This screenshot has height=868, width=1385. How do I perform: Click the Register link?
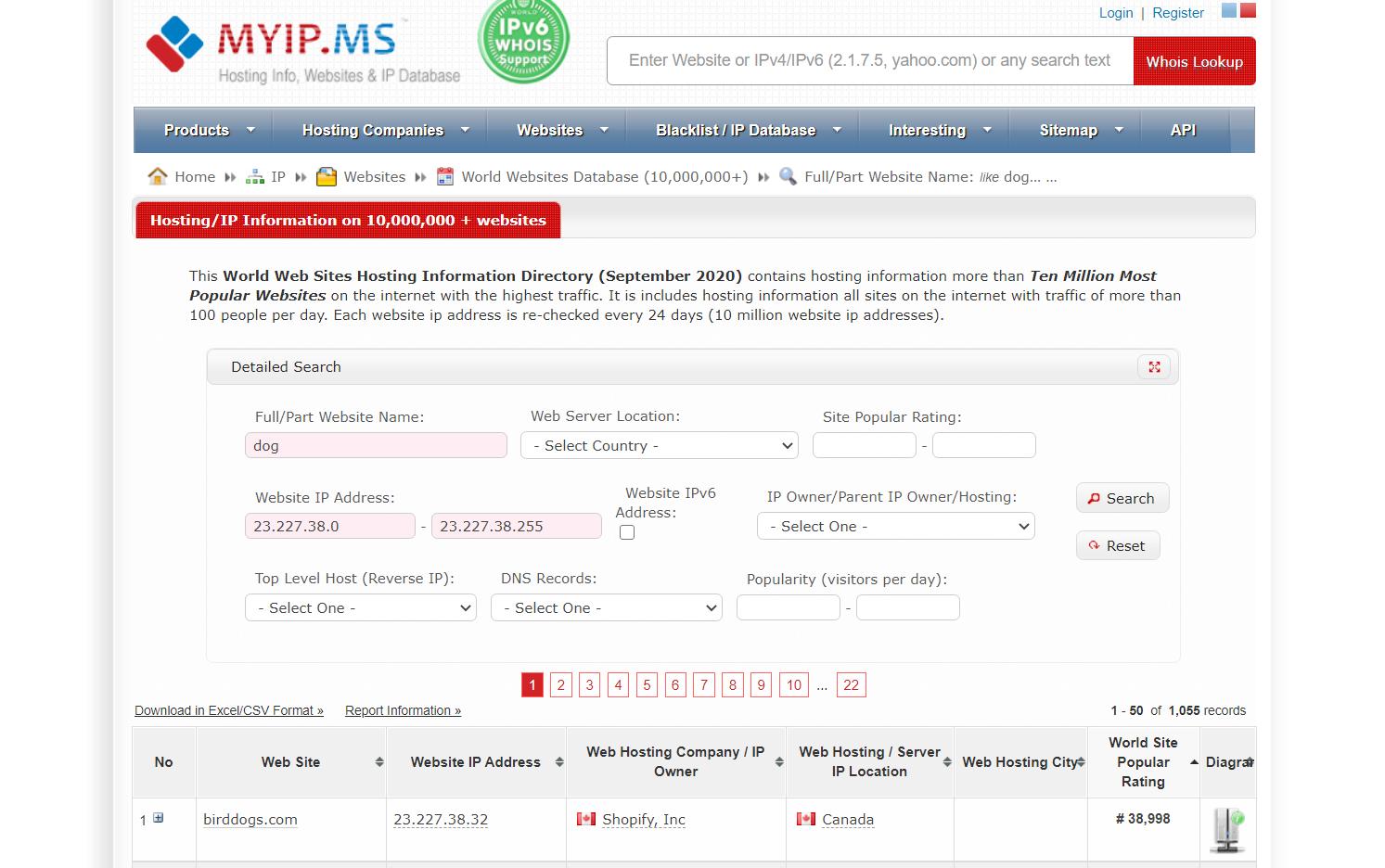point(1178,13)
